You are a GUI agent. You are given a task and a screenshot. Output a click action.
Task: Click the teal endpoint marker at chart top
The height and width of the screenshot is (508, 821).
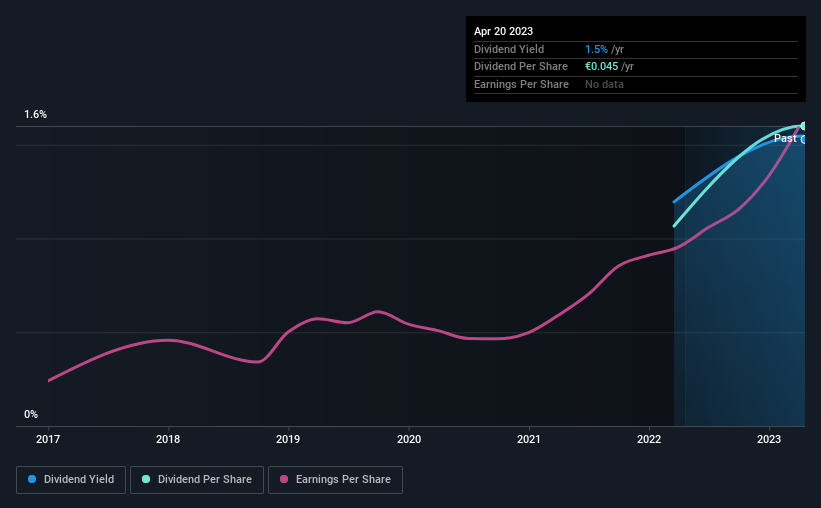[x=803, y=126]
